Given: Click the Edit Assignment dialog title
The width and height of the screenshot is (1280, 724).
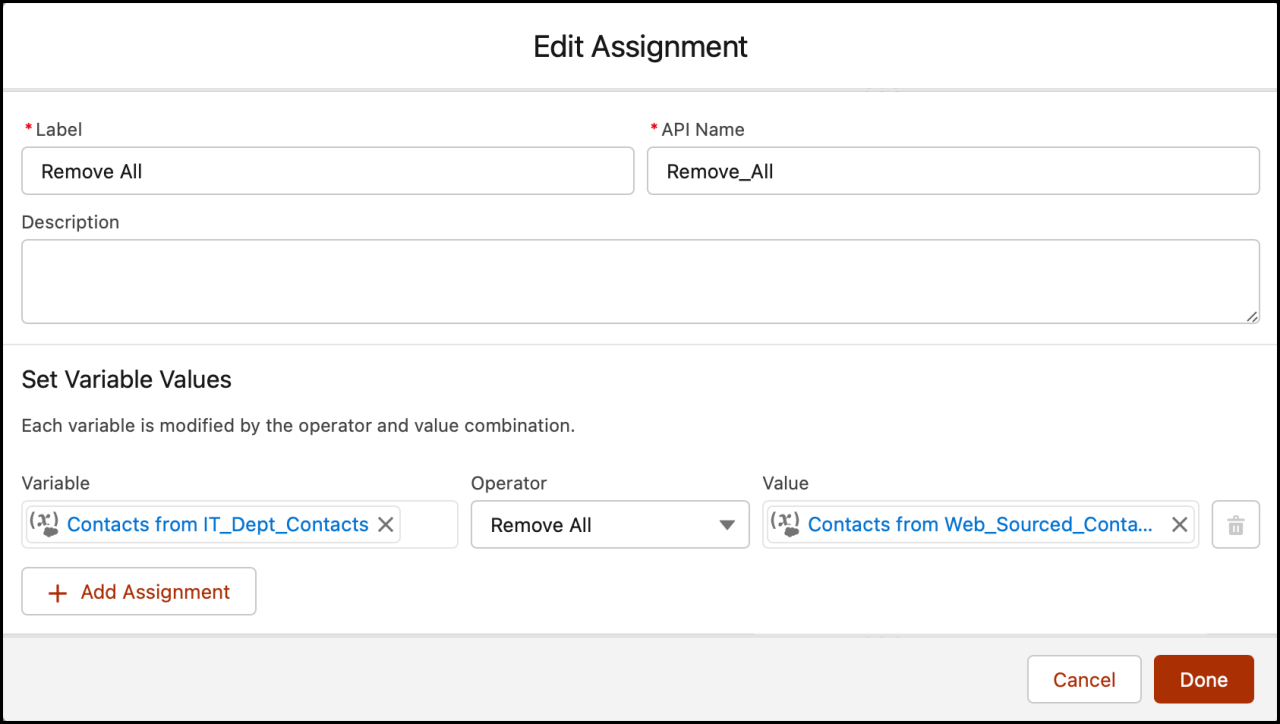Looking at the screenshot, I should 640,46.
